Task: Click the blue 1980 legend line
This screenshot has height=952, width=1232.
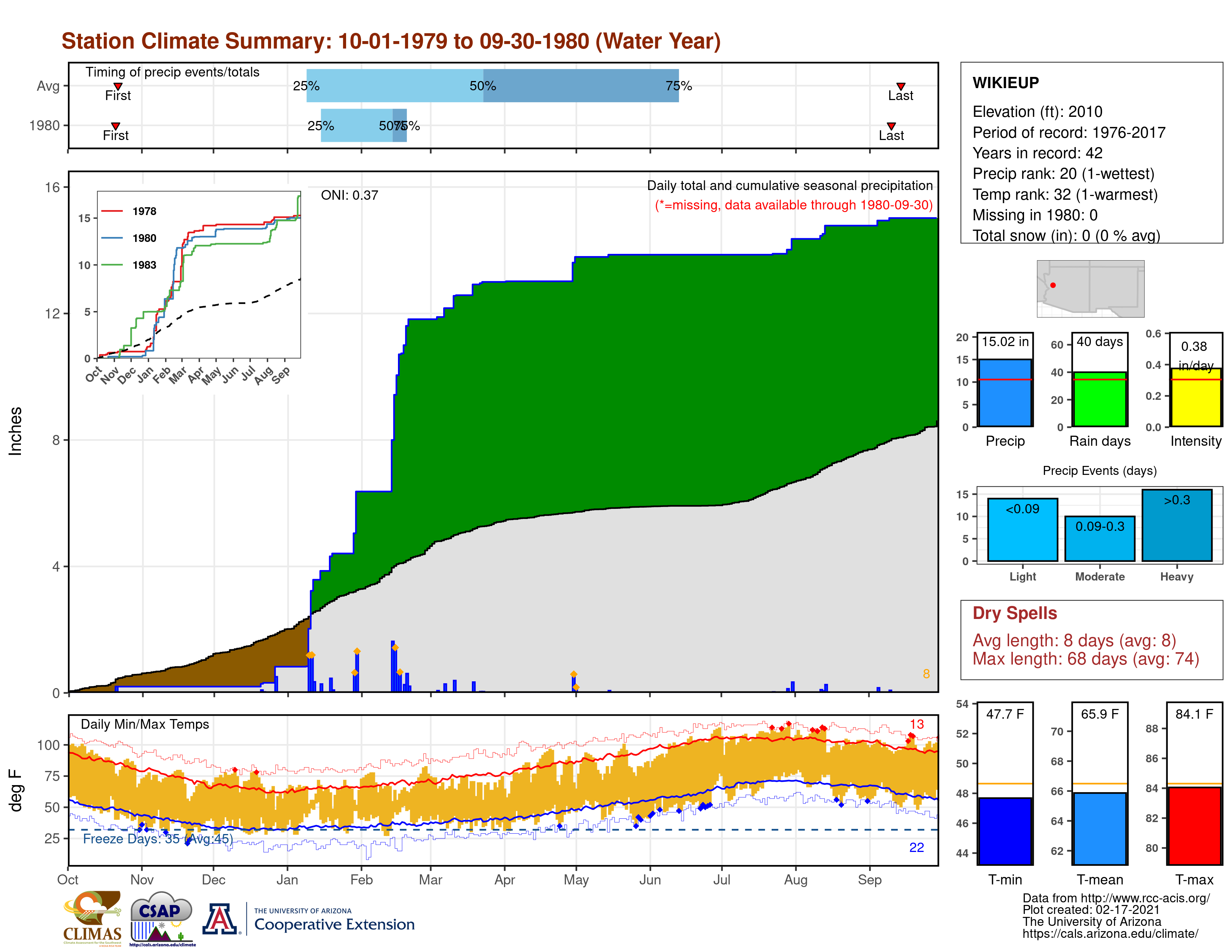Action: point(112,238)
